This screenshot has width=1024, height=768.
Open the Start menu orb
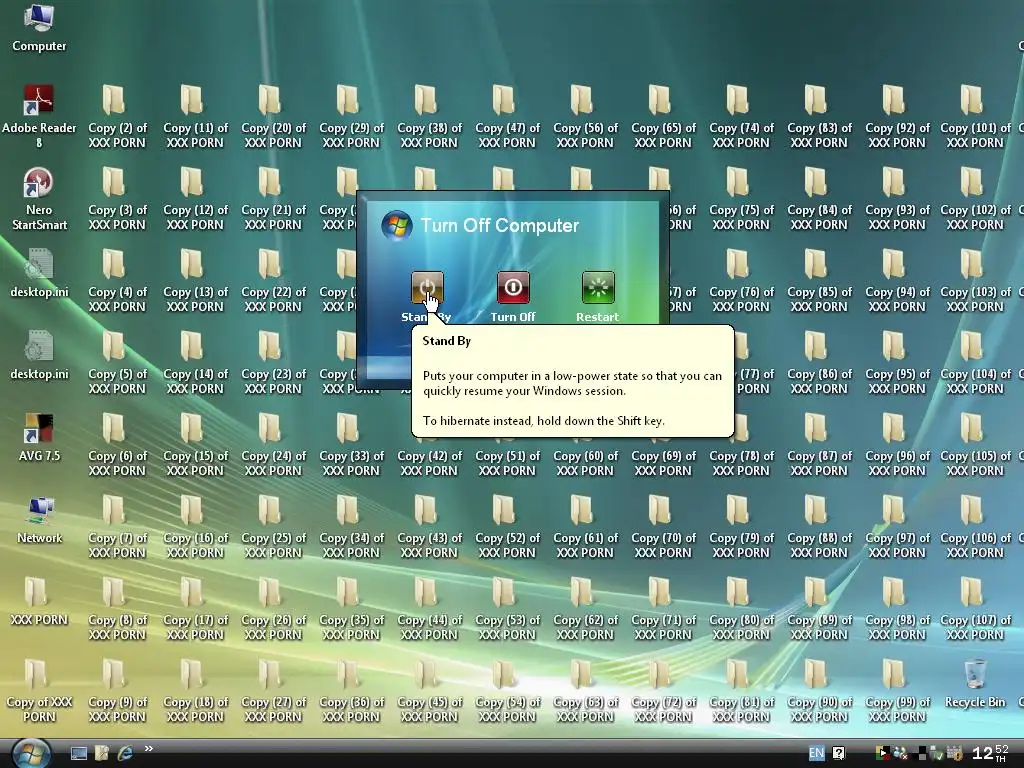tap(31, 753)
